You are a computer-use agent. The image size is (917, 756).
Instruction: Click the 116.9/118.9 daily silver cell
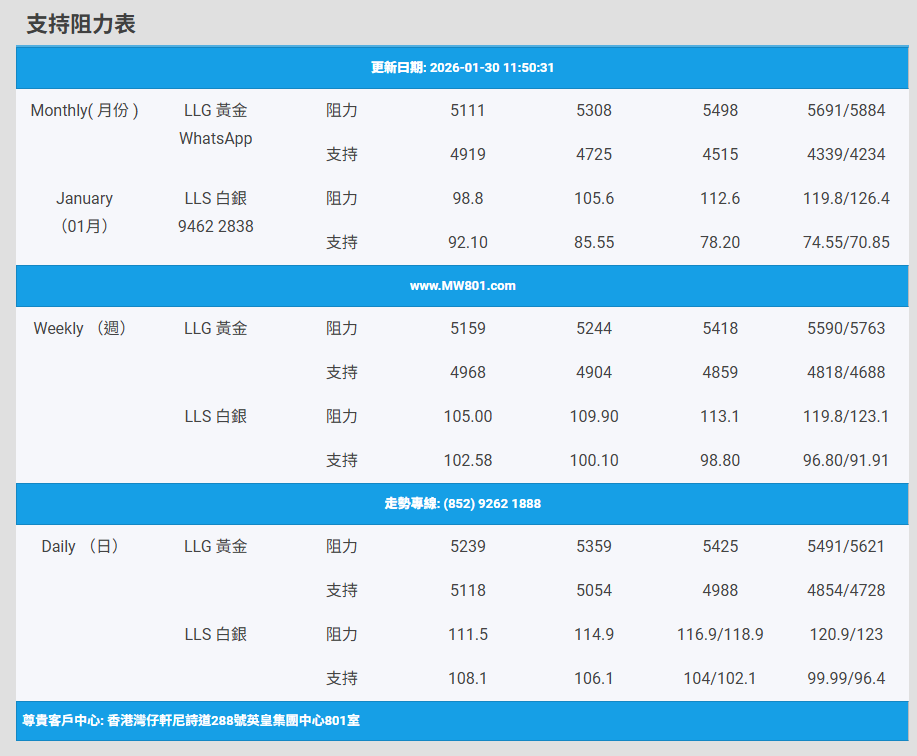(720, 635)
